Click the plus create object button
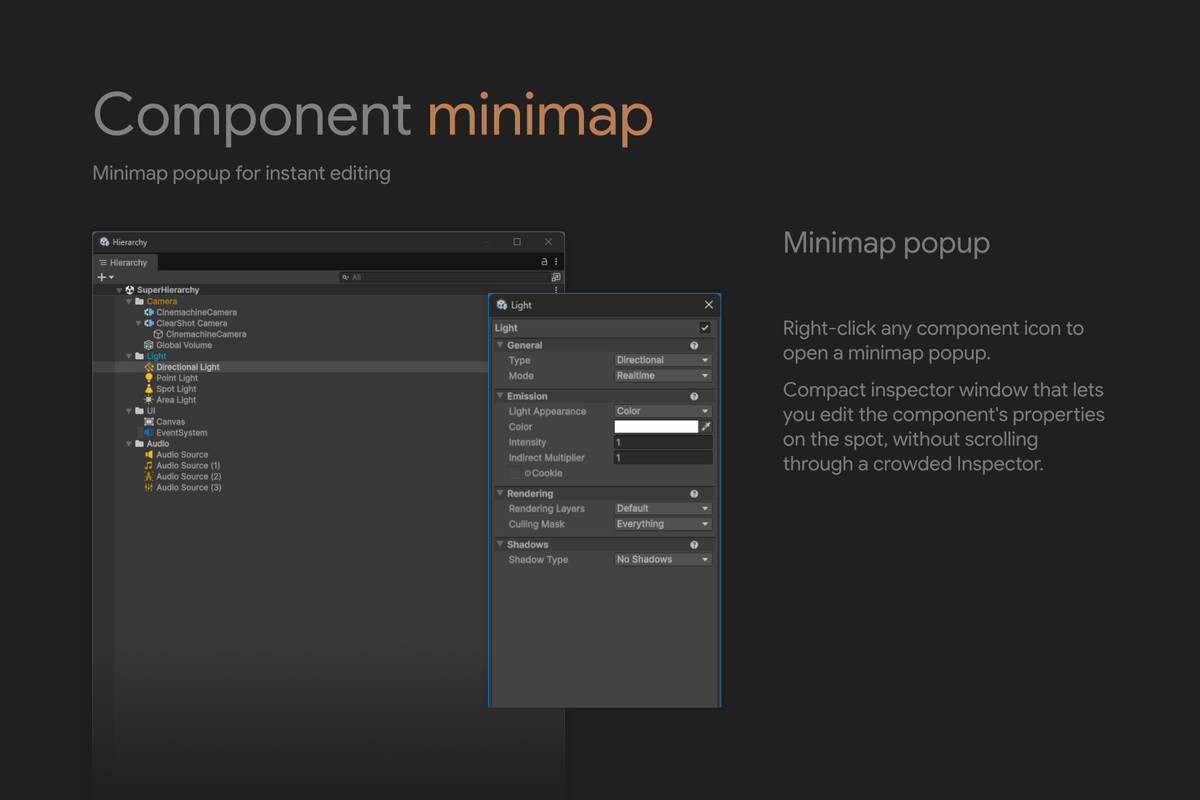Screen dimensions: 1200x800 coord(102,277)
